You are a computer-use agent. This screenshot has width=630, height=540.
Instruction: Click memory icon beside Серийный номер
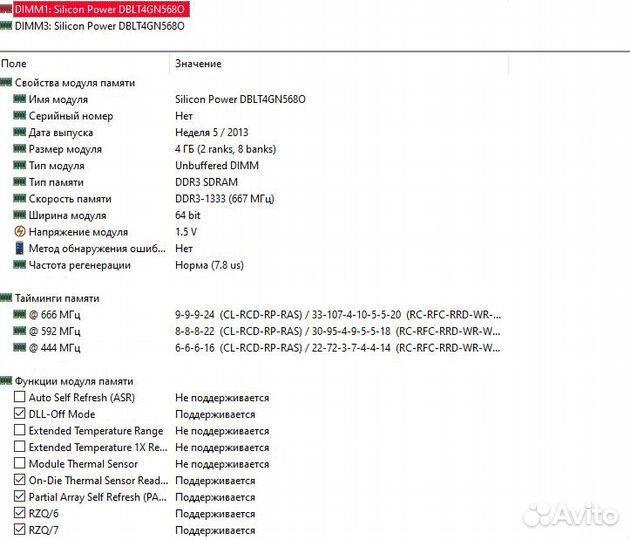[19, 116]
